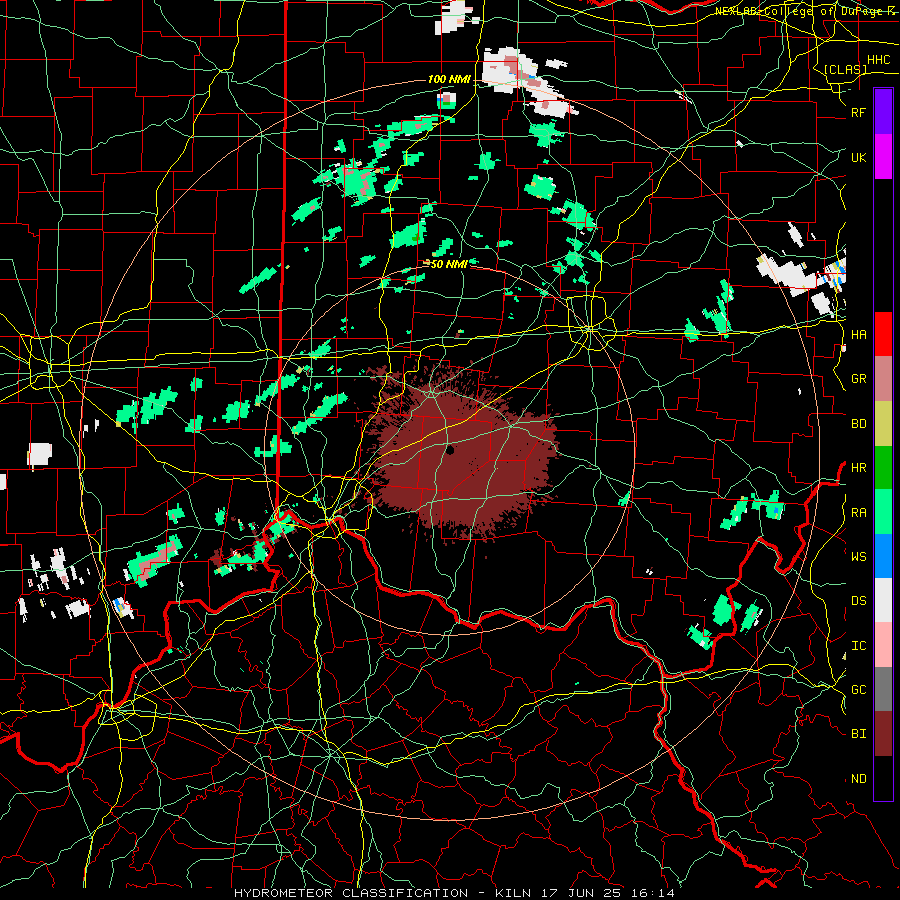
Task: Click the '50 NMI' range ring label
Action: [x=449, y=264]
